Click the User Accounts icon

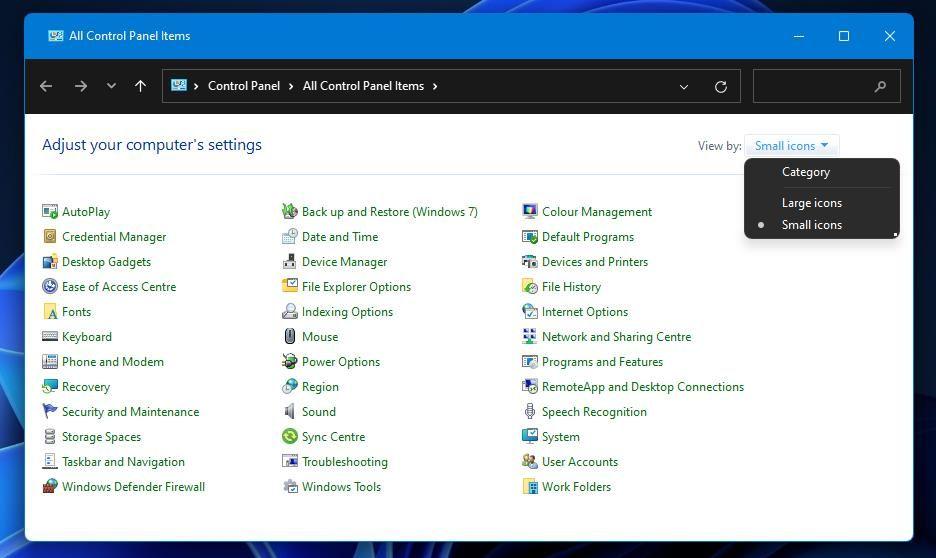(530, 462)
